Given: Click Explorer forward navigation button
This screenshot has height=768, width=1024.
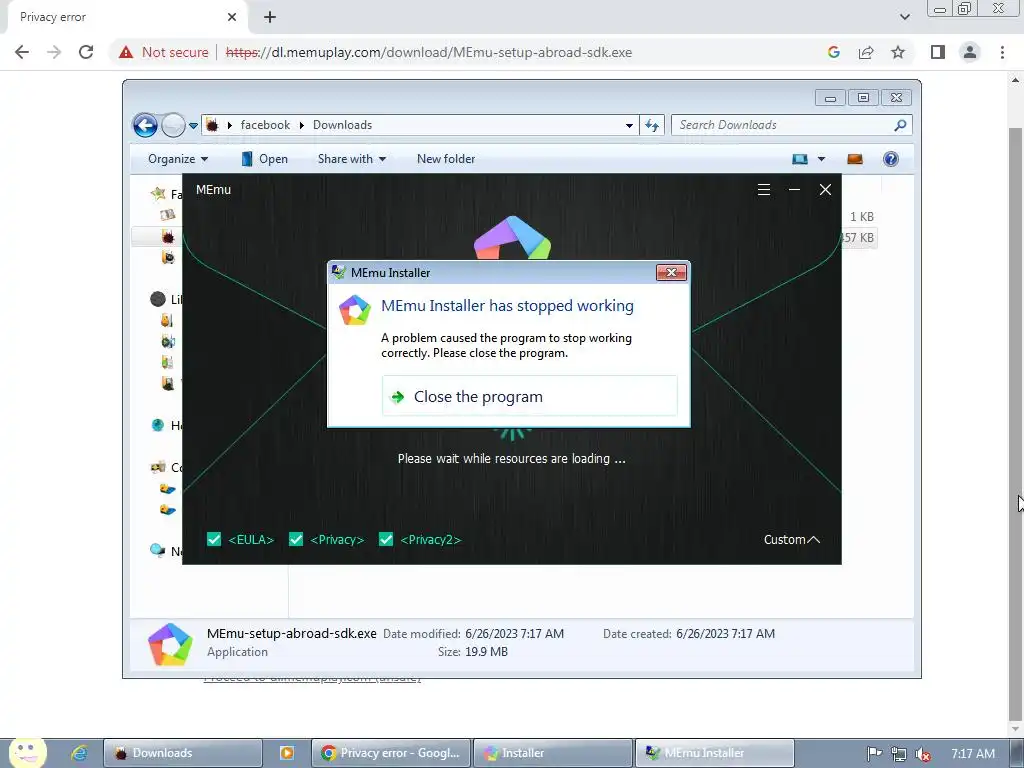Looking at the screenshot, I should 173,125.
